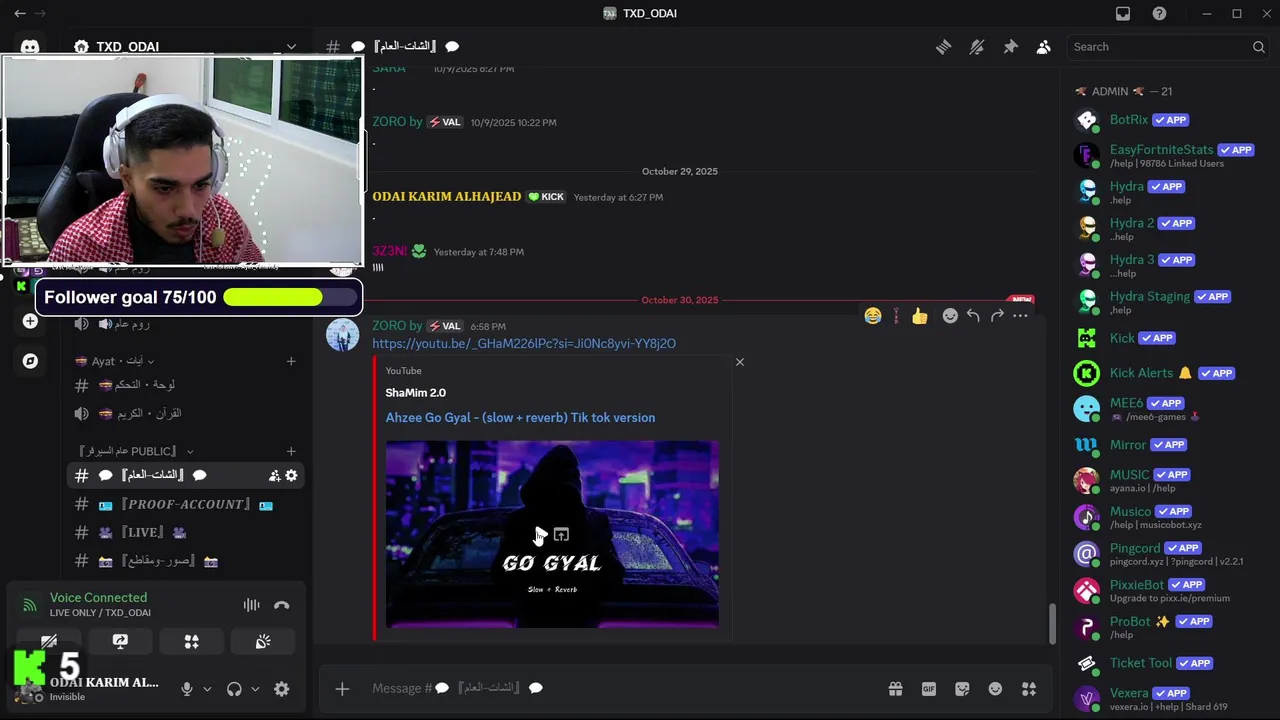Click the Voice Connected status text
This screenshot has height=720, width=1280.
tap(98, 598)
